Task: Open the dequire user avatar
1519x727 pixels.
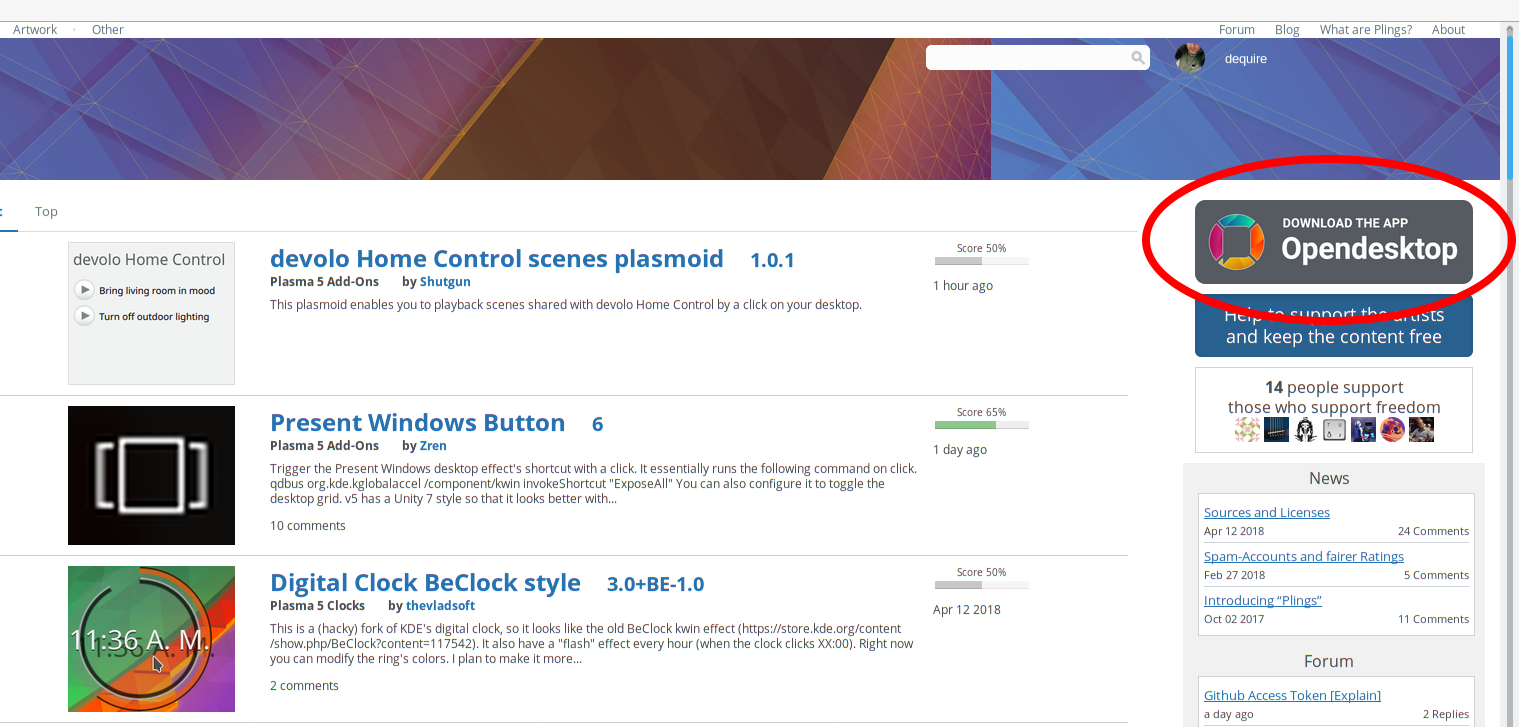Action: click(1190, 58)
